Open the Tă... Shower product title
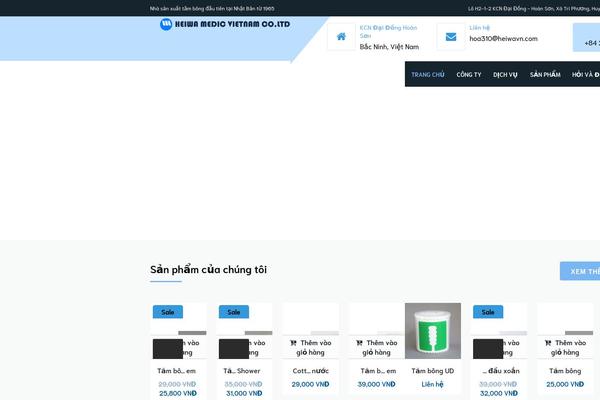This screenshot has height=400, width=600. [x=242, y=371]
